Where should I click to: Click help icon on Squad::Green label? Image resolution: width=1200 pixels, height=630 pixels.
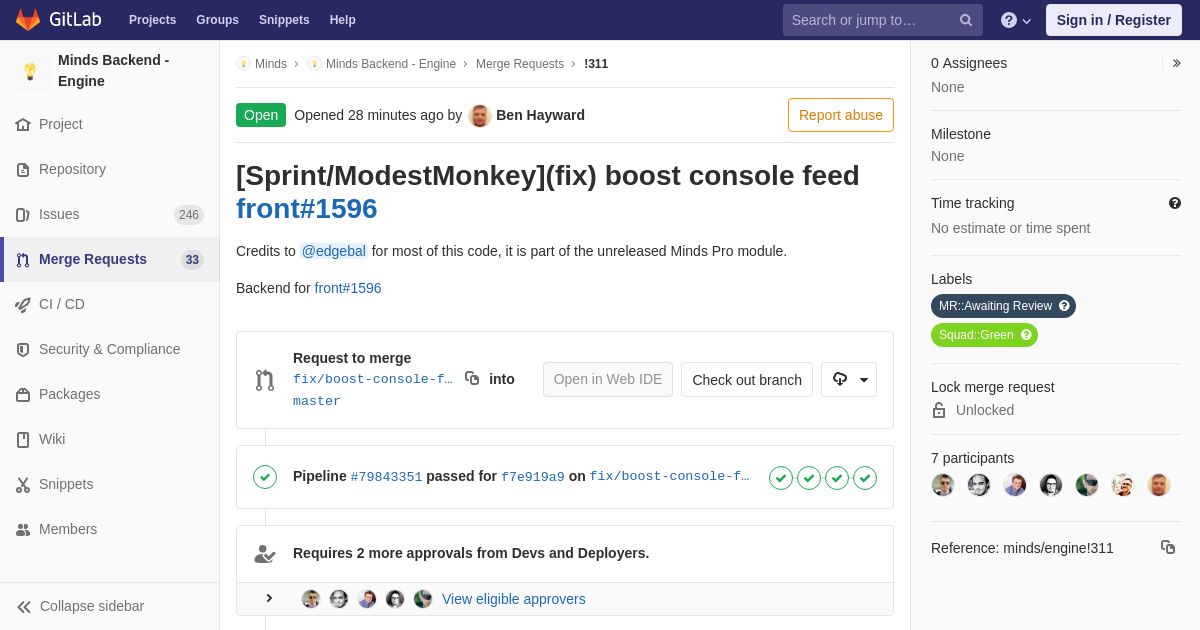click(1026, 335)
